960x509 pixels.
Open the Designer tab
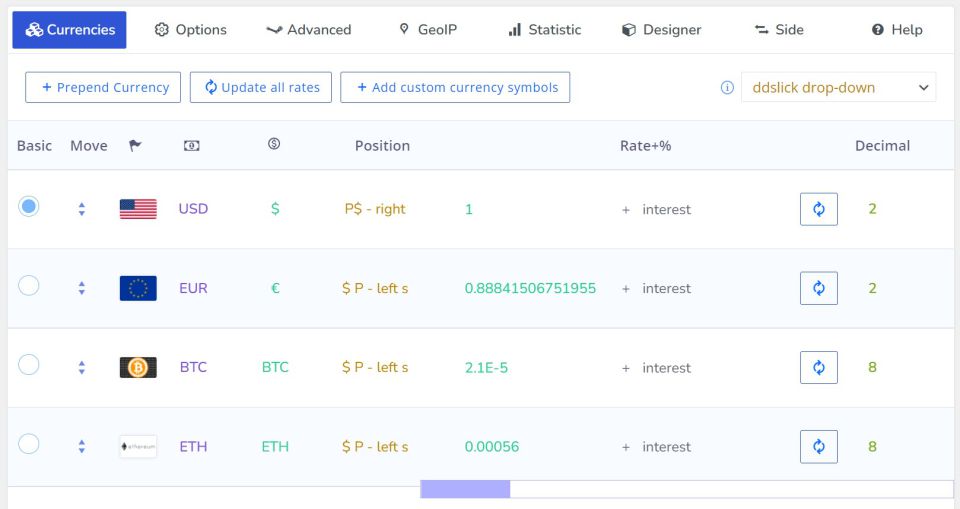(661, 30)
